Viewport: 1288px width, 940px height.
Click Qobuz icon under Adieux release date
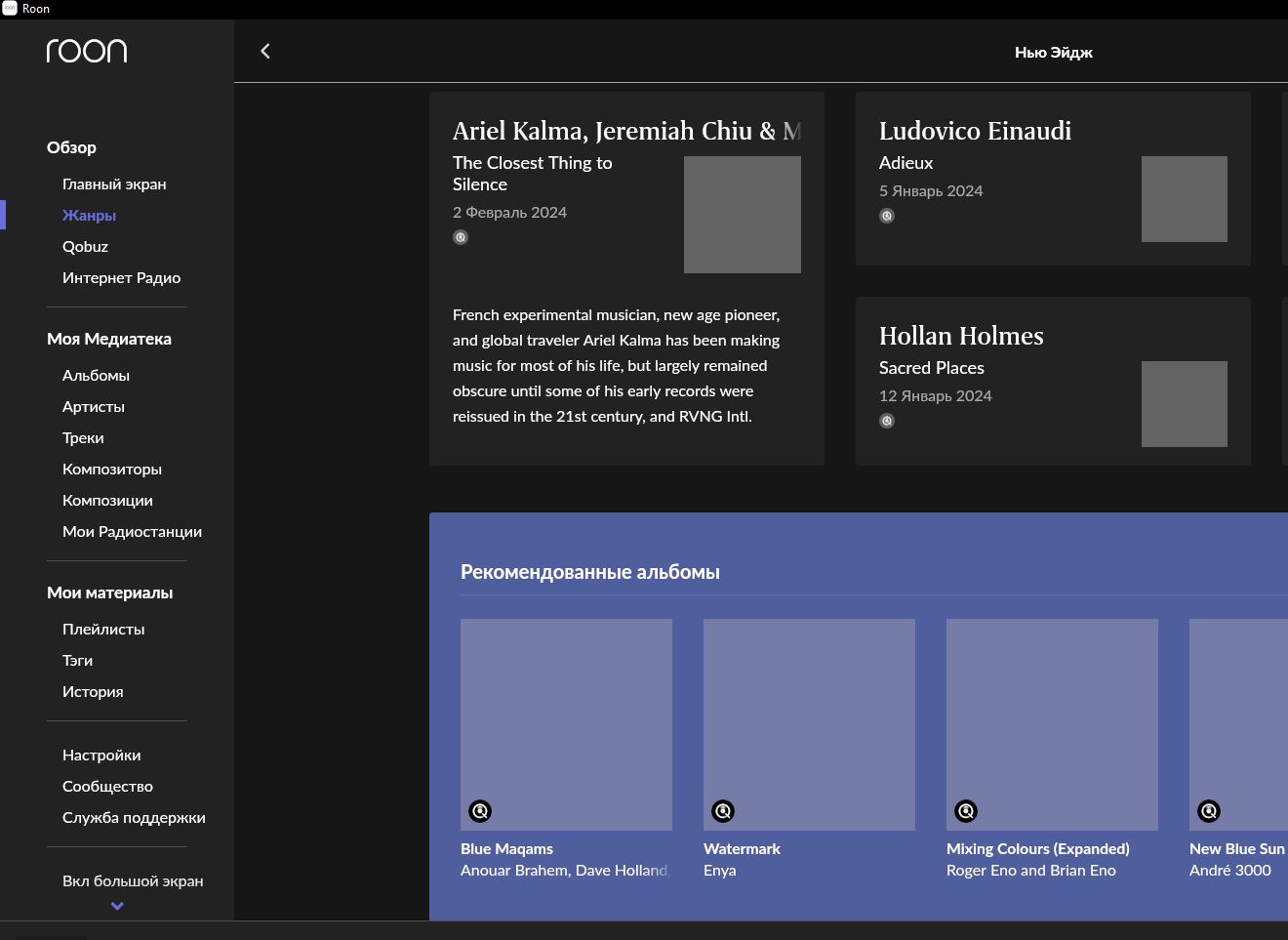click(x=887, y=216)
